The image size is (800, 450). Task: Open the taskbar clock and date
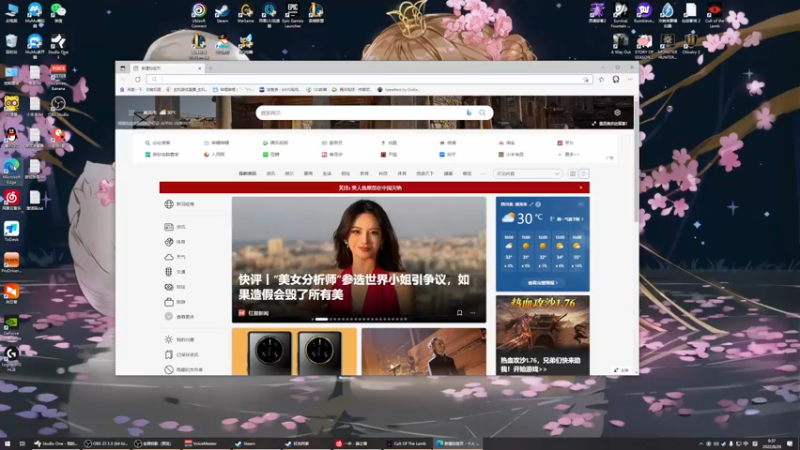[x=771, y=444]
